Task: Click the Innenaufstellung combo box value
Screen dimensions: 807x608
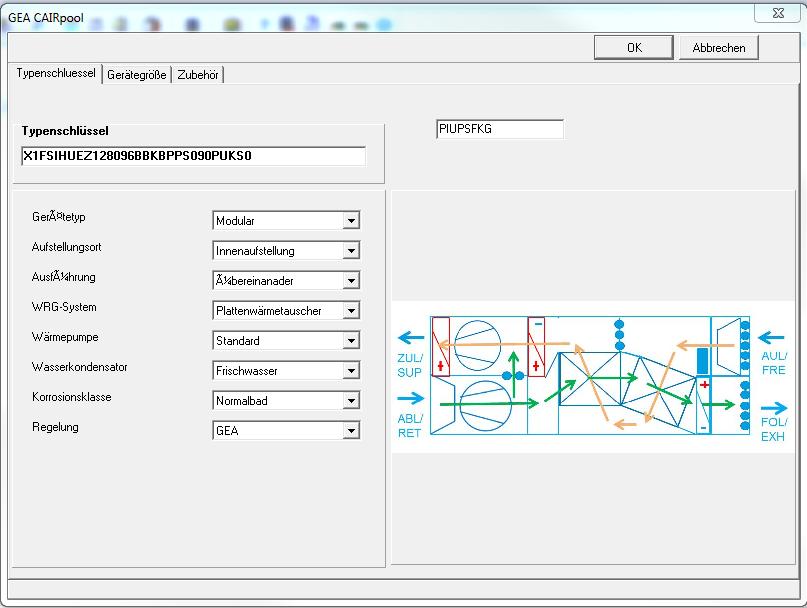Action: tap(278, 251)
